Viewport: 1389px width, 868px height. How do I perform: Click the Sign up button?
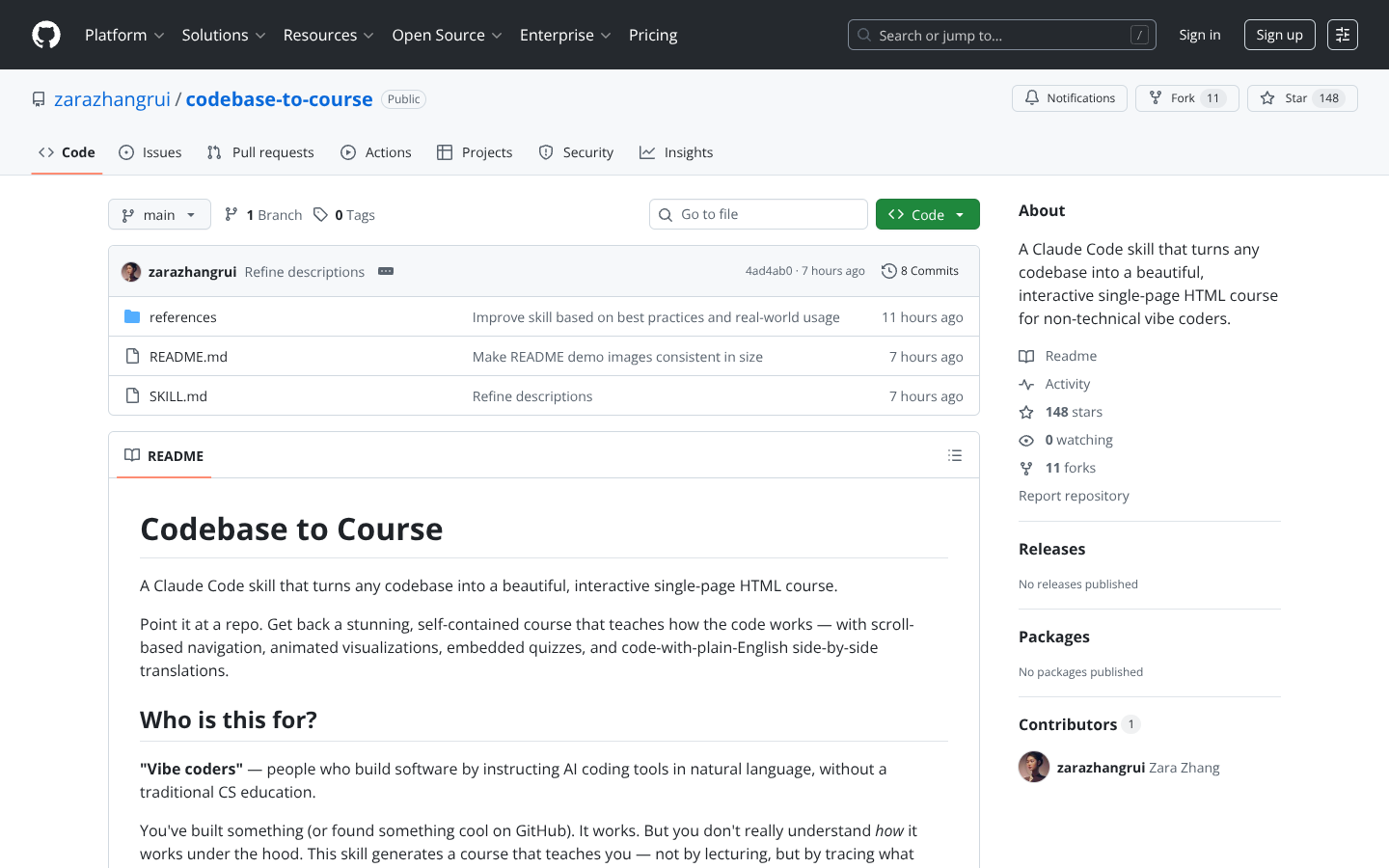1279,35
